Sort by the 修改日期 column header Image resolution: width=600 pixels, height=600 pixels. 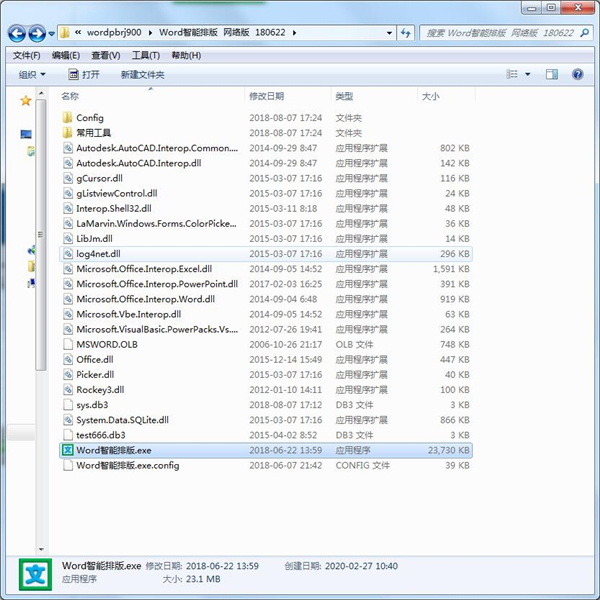[266, 96]
